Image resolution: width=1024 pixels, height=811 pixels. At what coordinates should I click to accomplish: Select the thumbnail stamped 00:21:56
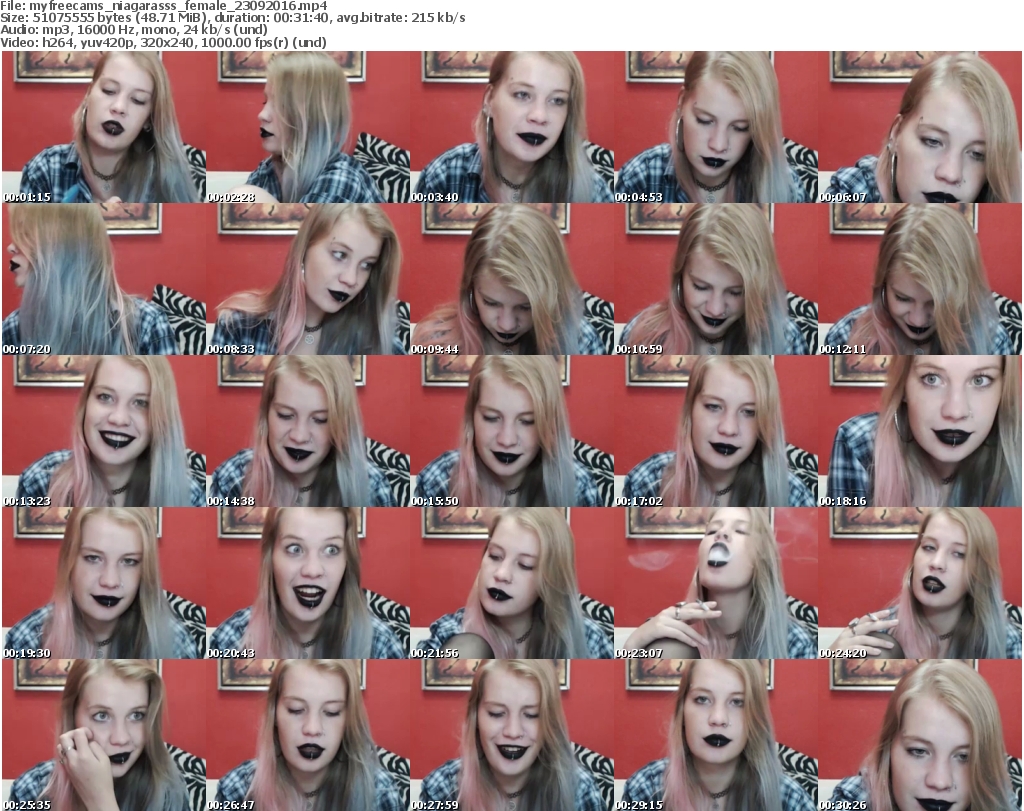point(511,583)
